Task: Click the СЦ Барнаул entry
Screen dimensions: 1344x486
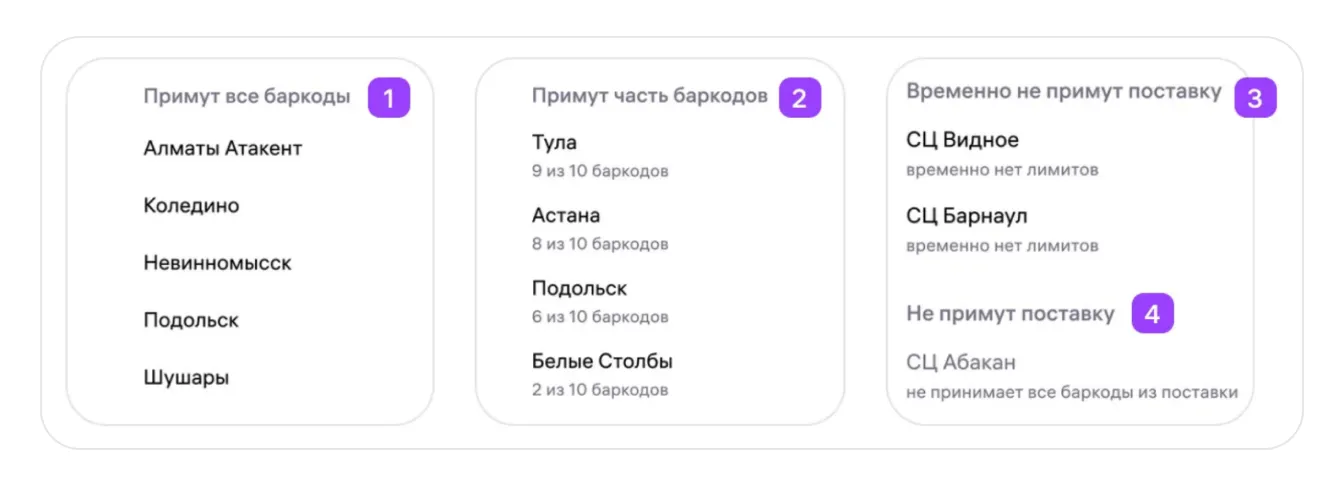Action: coord(966,216)
